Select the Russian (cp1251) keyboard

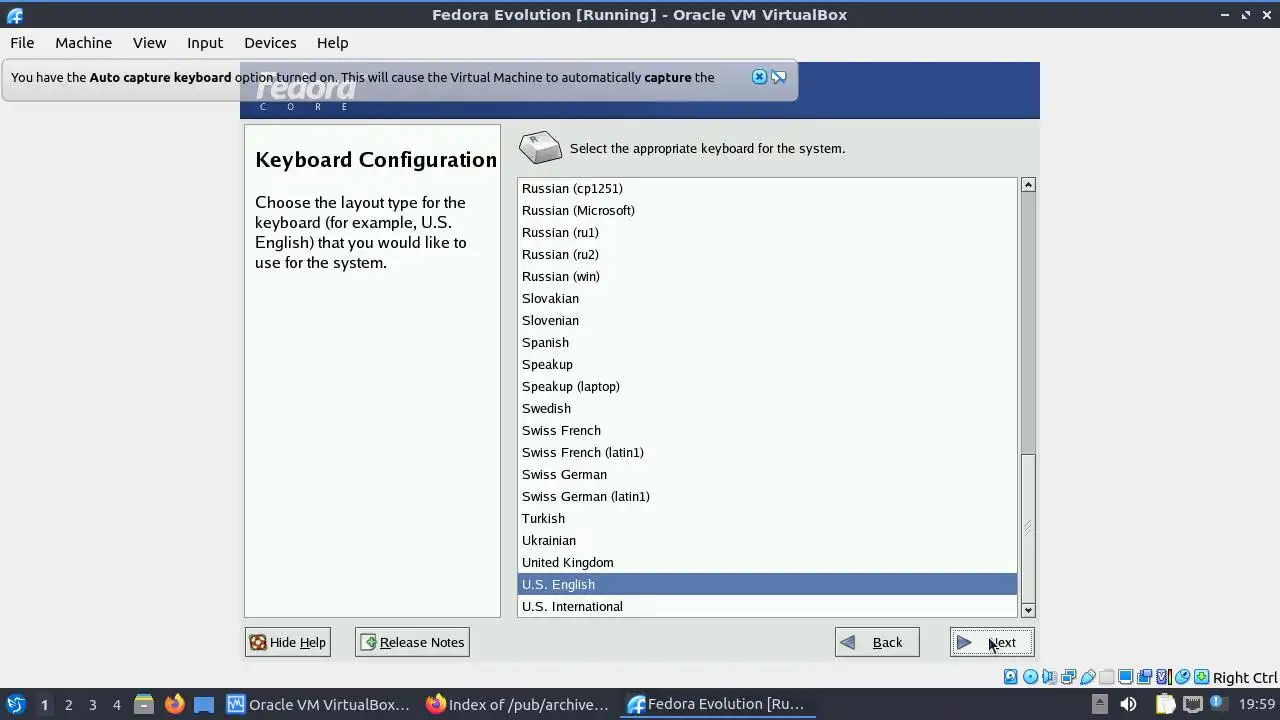(x=767, y=188)
